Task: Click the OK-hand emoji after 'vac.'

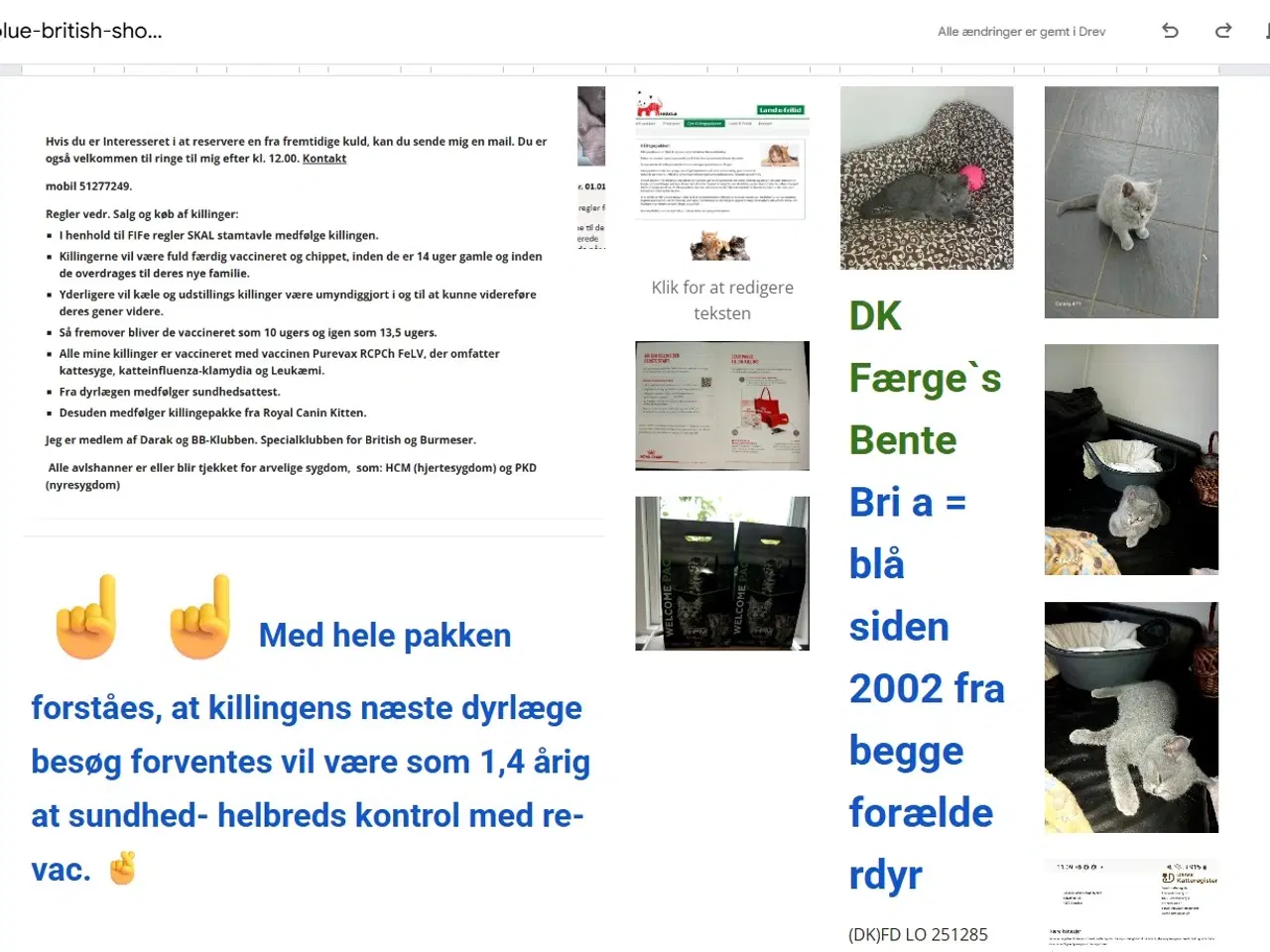Action: point(121,869)
